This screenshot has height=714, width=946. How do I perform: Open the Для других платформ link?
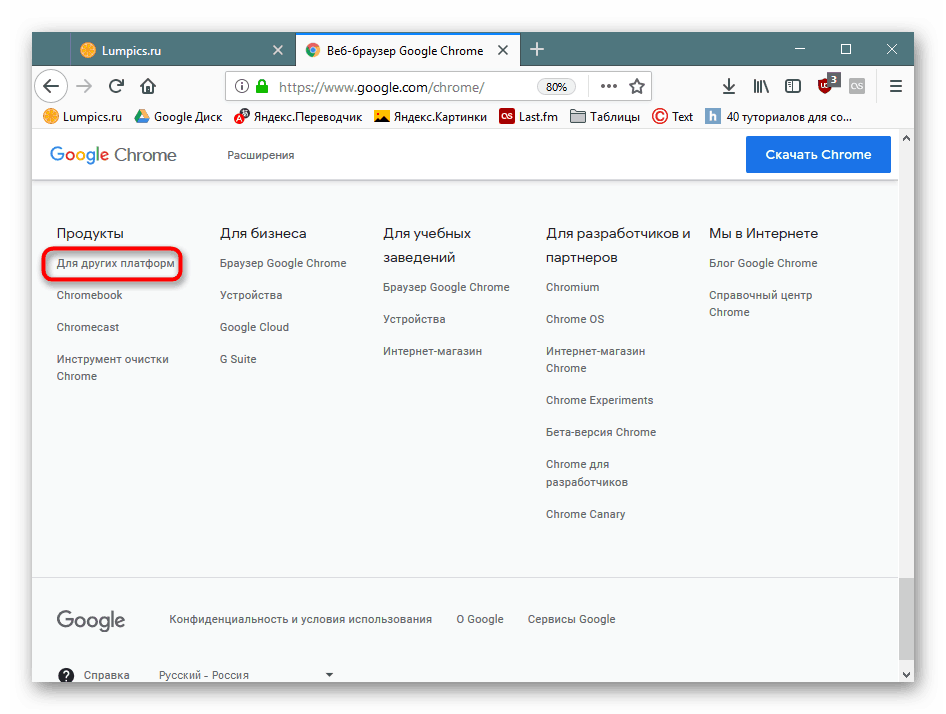tap(115, 263)
